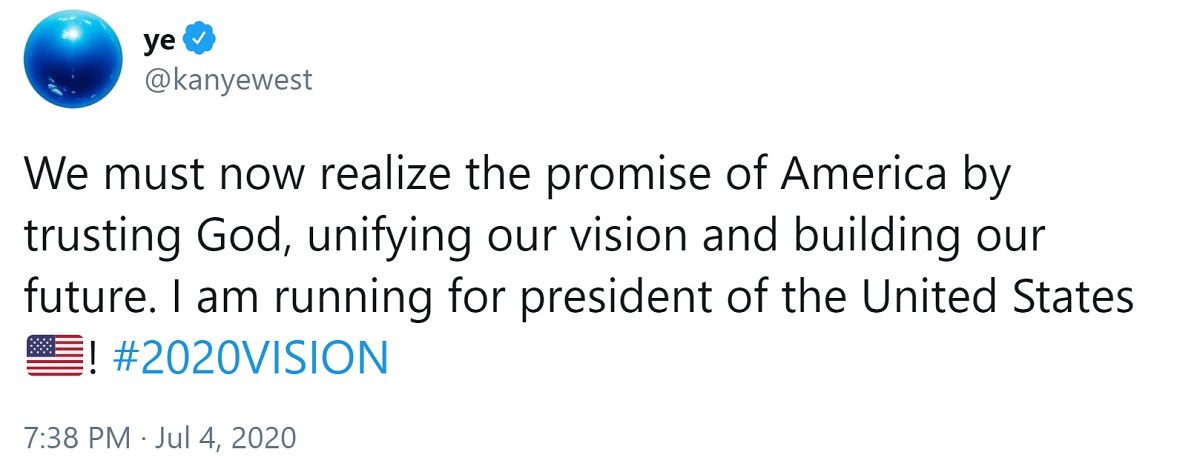Open the display name "ye"
Image resolution: width=1200 pixels, height=472 pixels.
pyautogui.click(x=162, y=40)
